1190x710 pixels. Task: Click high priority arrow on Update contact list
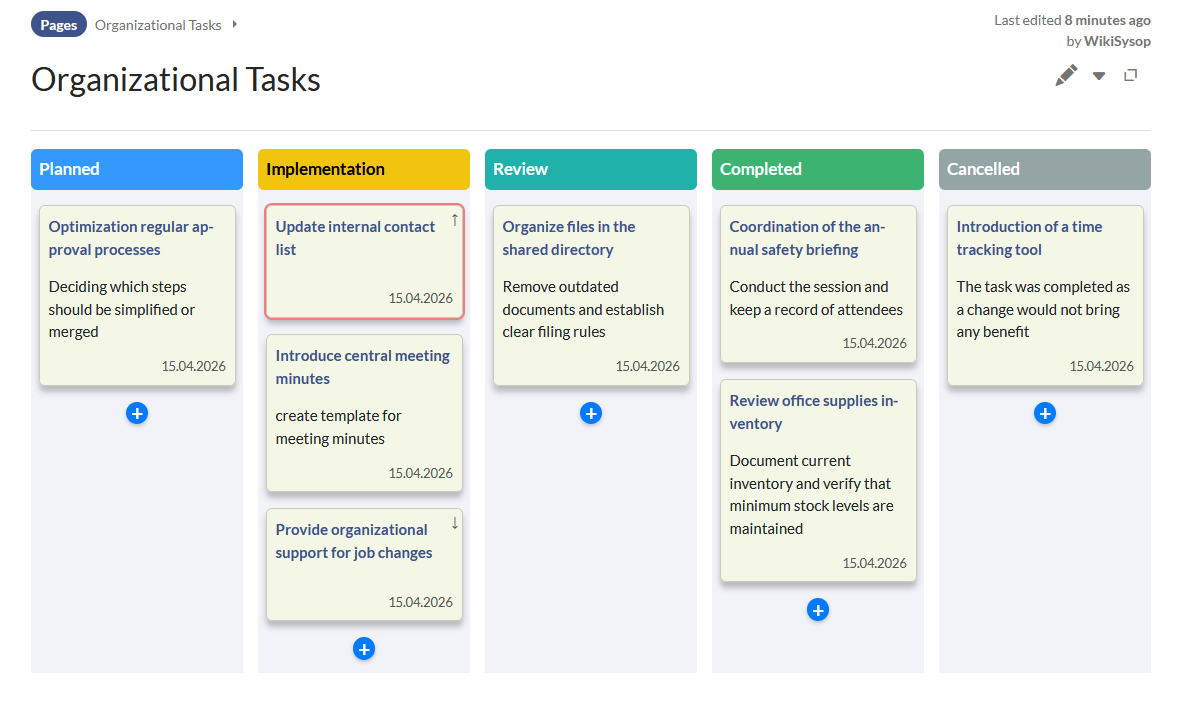[454, 220]
